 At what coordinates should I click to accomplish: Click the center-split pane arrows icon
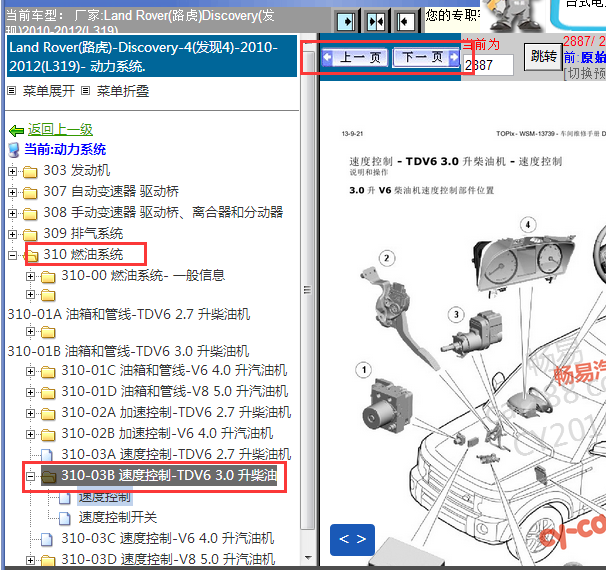376,21
